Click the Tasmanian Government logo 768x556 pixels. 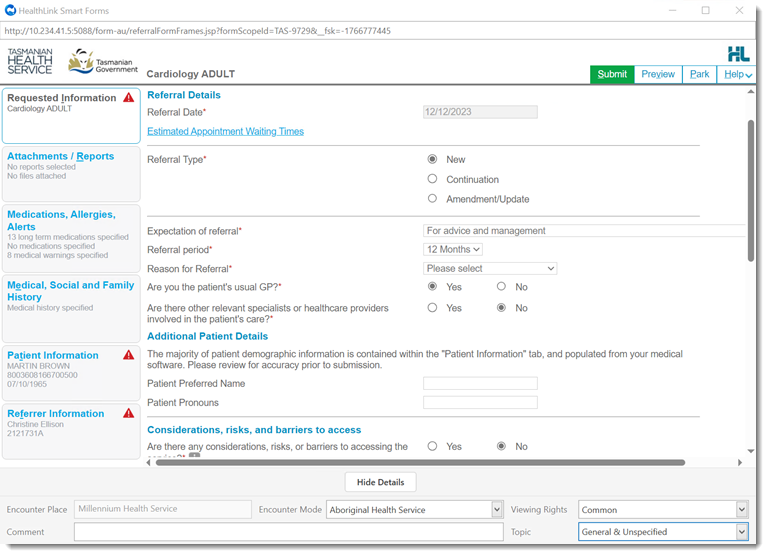pyautogui.click(x=103, y=61)
